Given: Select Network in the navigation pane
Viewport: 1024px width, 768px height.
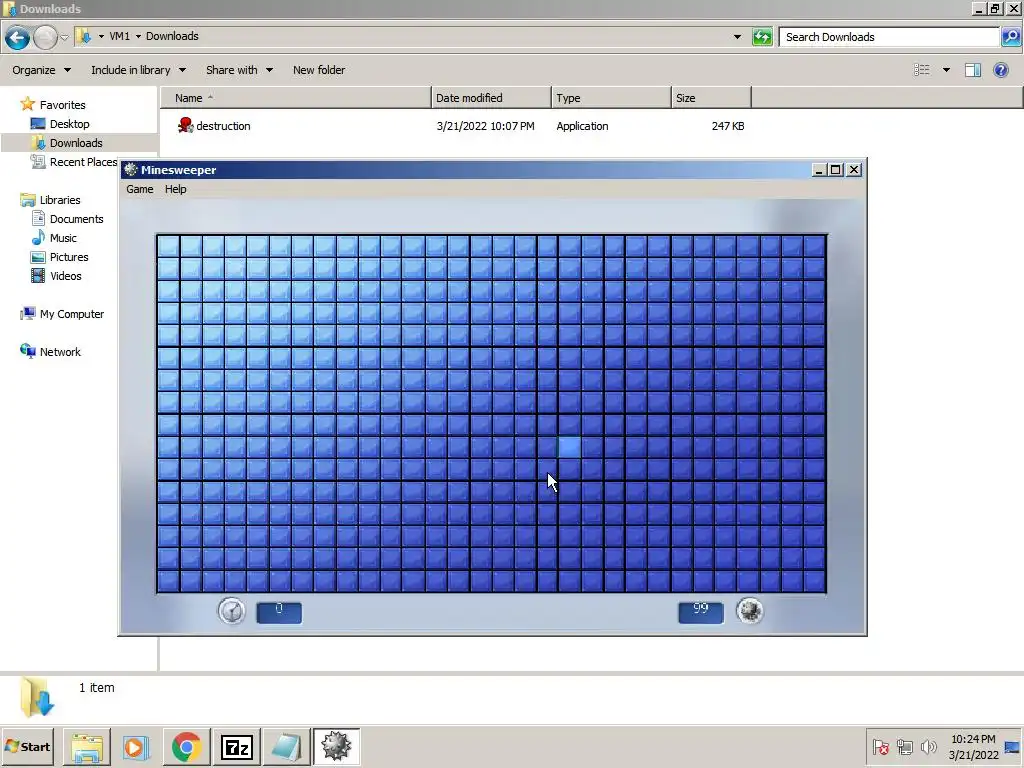Looking at the screenshot, I should (60, 351).
